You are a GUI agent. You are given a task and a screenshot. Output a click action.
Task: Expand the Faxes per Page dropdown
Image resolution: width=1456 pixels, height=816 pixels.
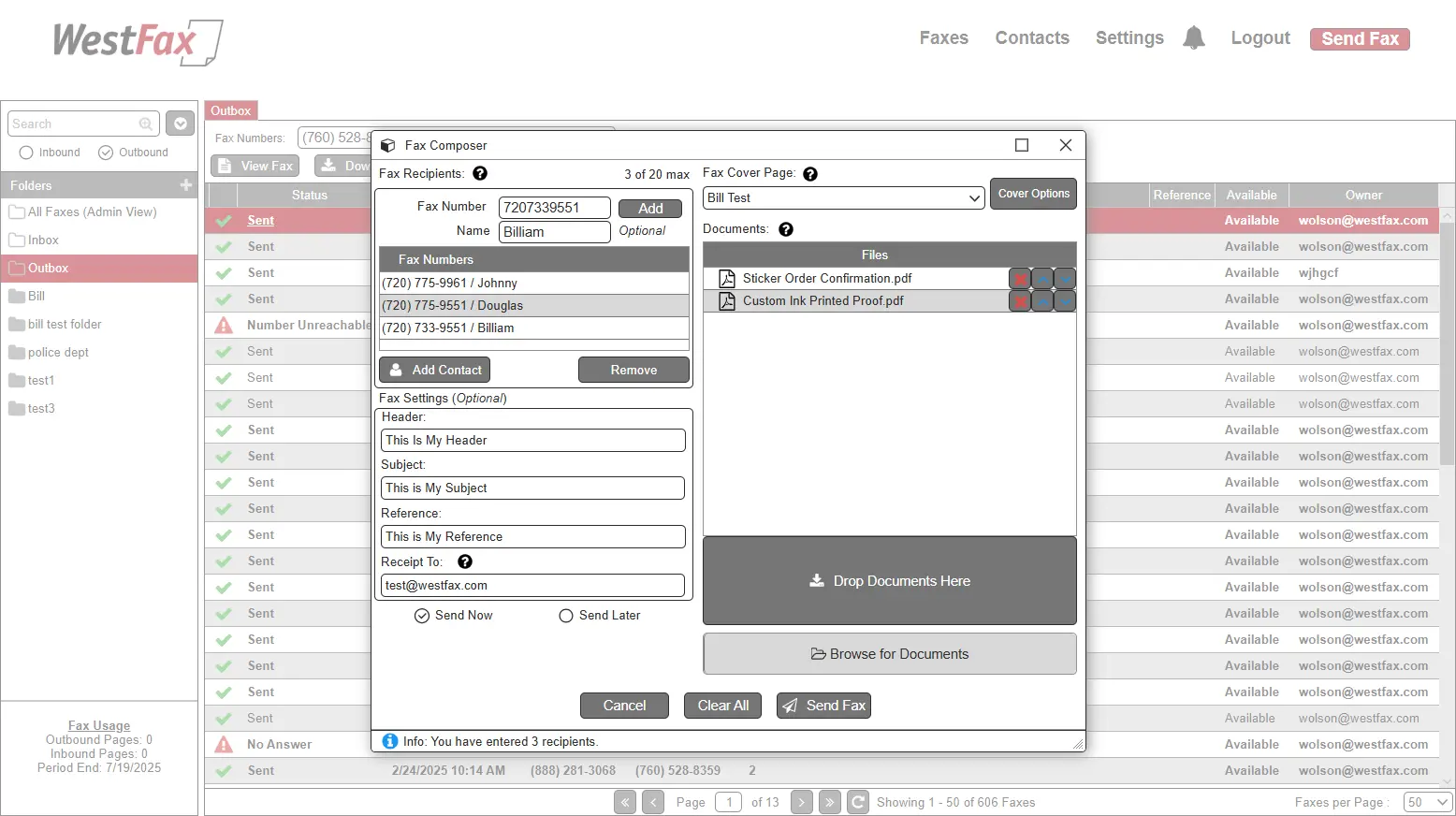(x=1428, y=802)
